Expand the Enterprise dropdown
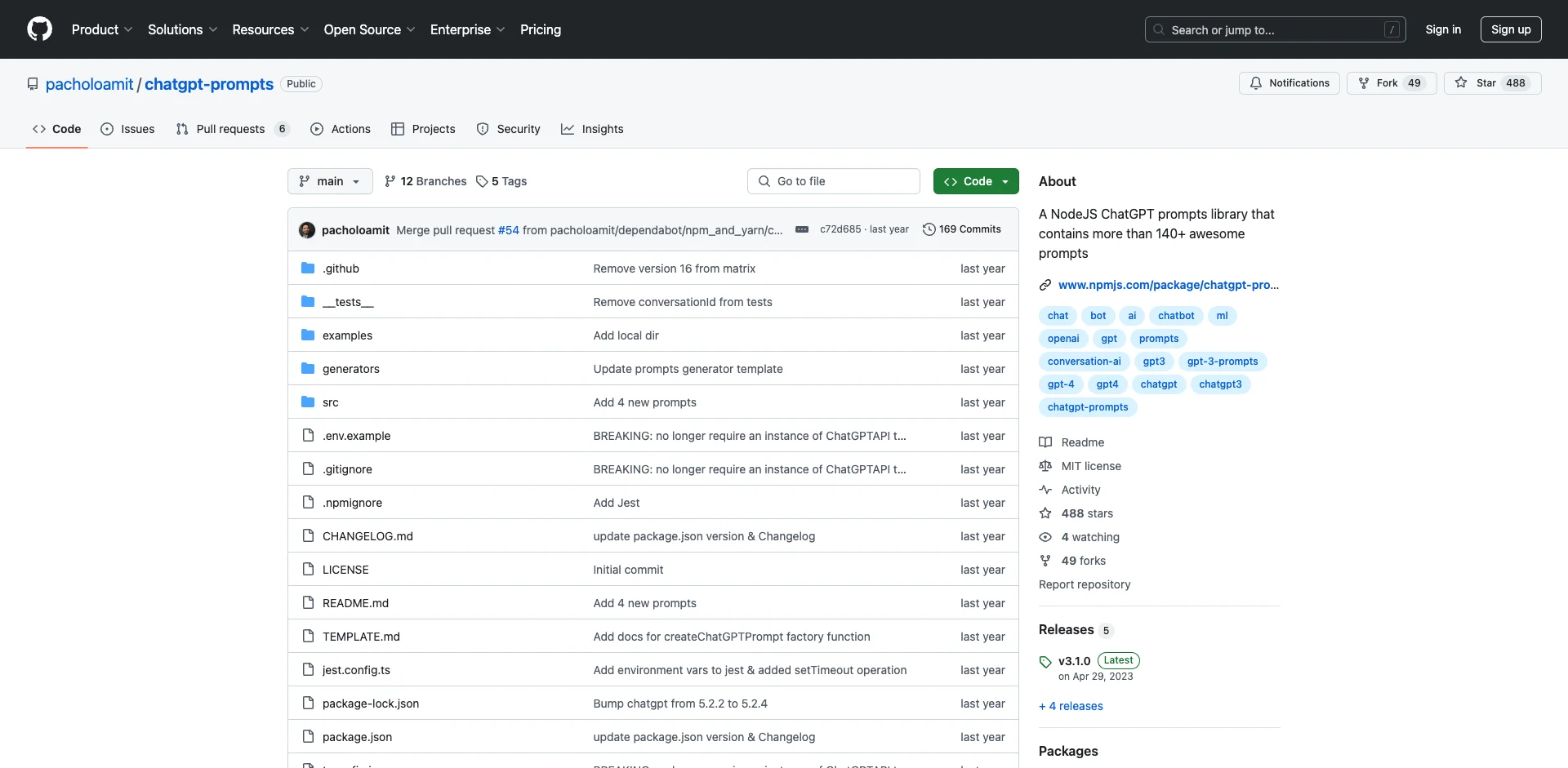 pos(467,29)
